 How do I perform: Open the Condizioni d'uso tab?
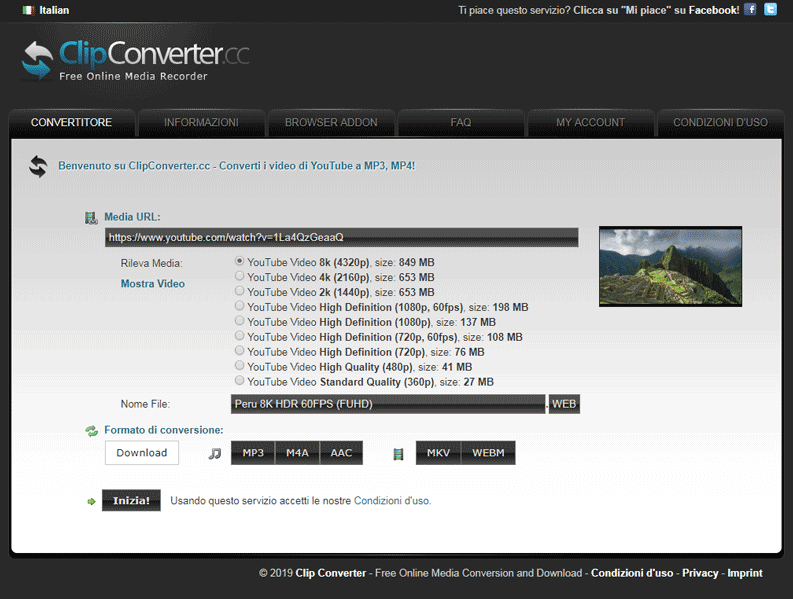[x=721, y=123]
